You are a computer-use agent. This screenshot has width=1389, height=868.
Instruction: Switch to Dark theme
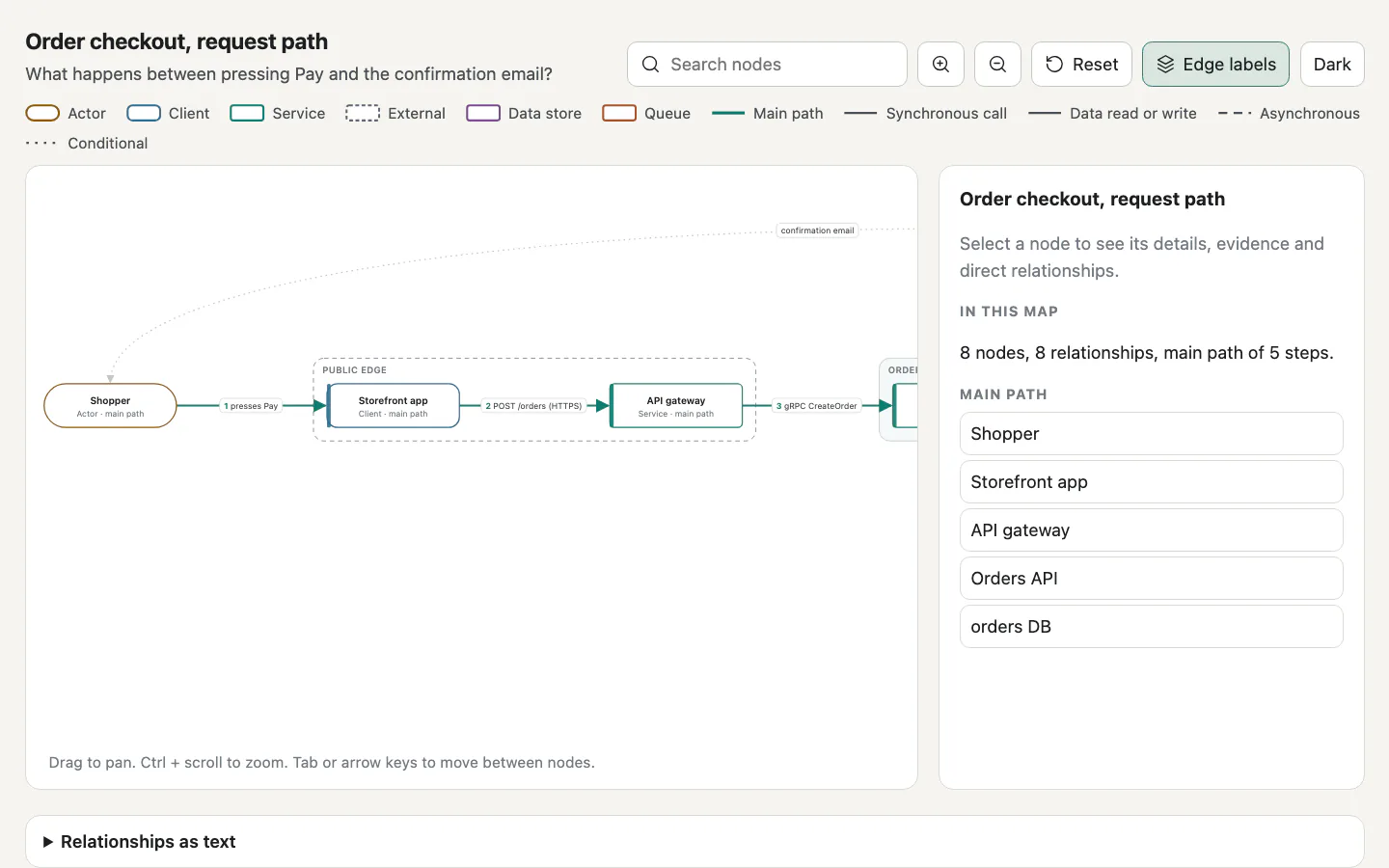[x=1332, y=65]
